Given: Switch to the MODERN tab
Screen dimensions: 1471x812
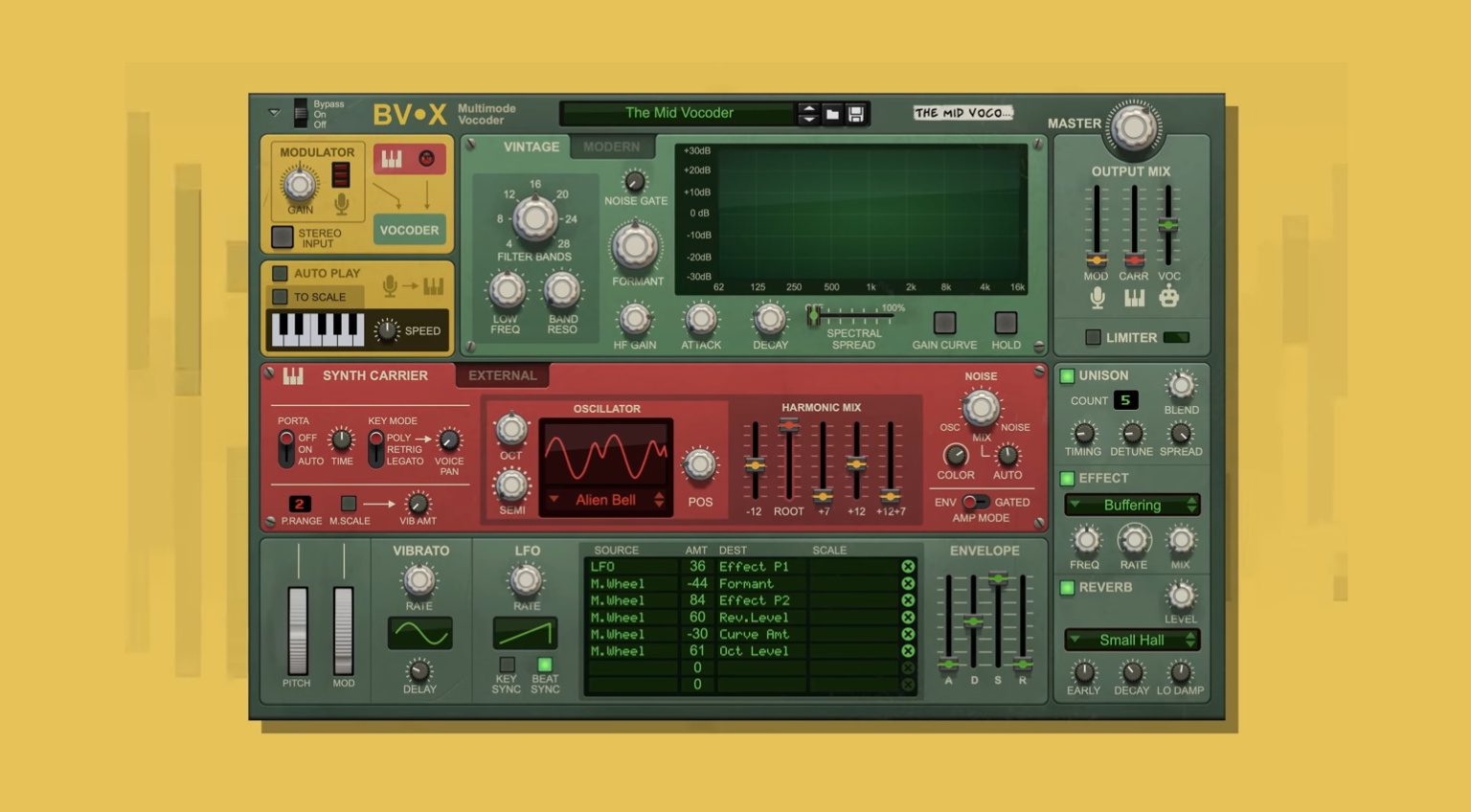Looking at the screenshot, I should [x=613, y=147].
